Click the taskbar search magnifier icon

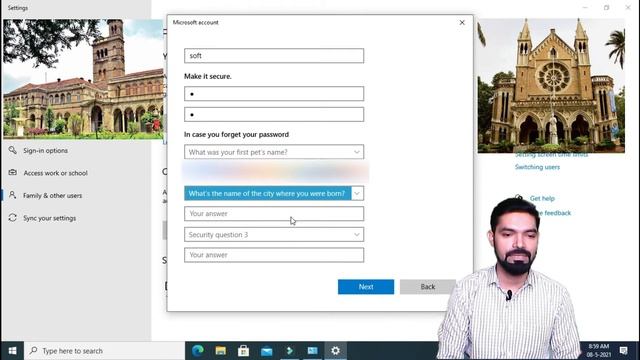point(34,351)
